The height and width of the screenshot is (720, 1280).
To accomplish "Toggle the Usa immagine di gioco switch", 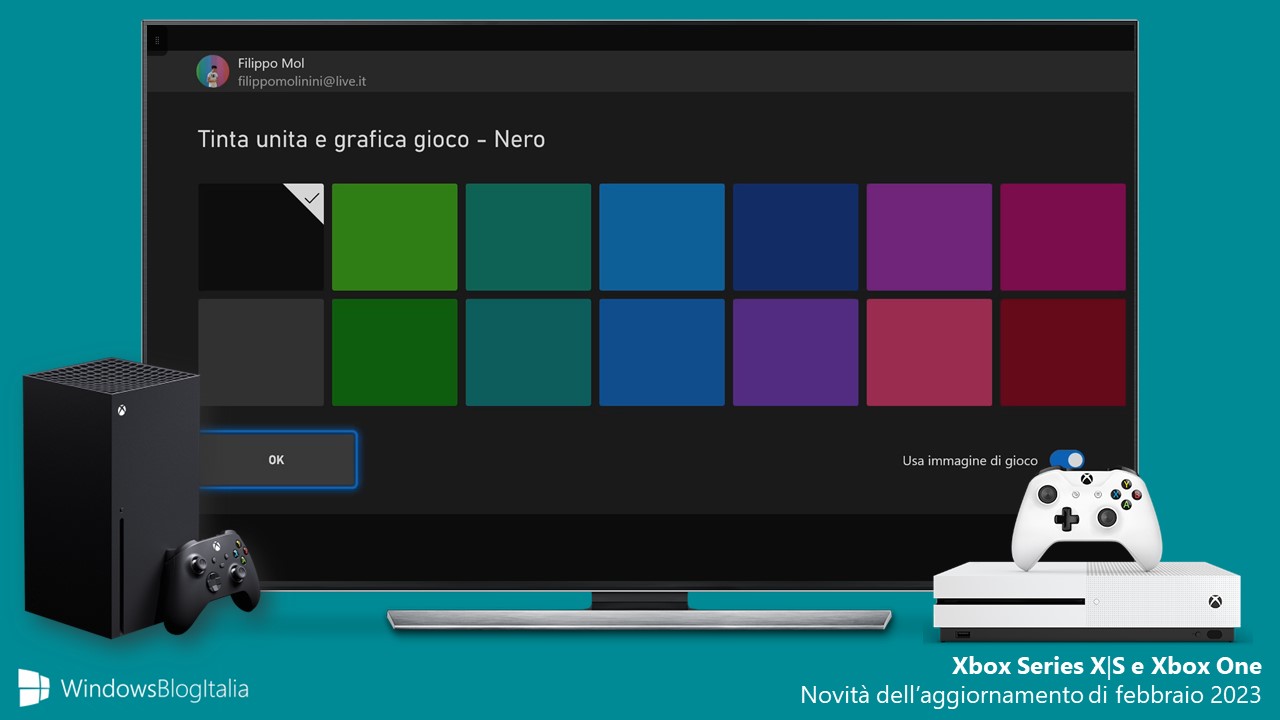I will point(1067,460).
